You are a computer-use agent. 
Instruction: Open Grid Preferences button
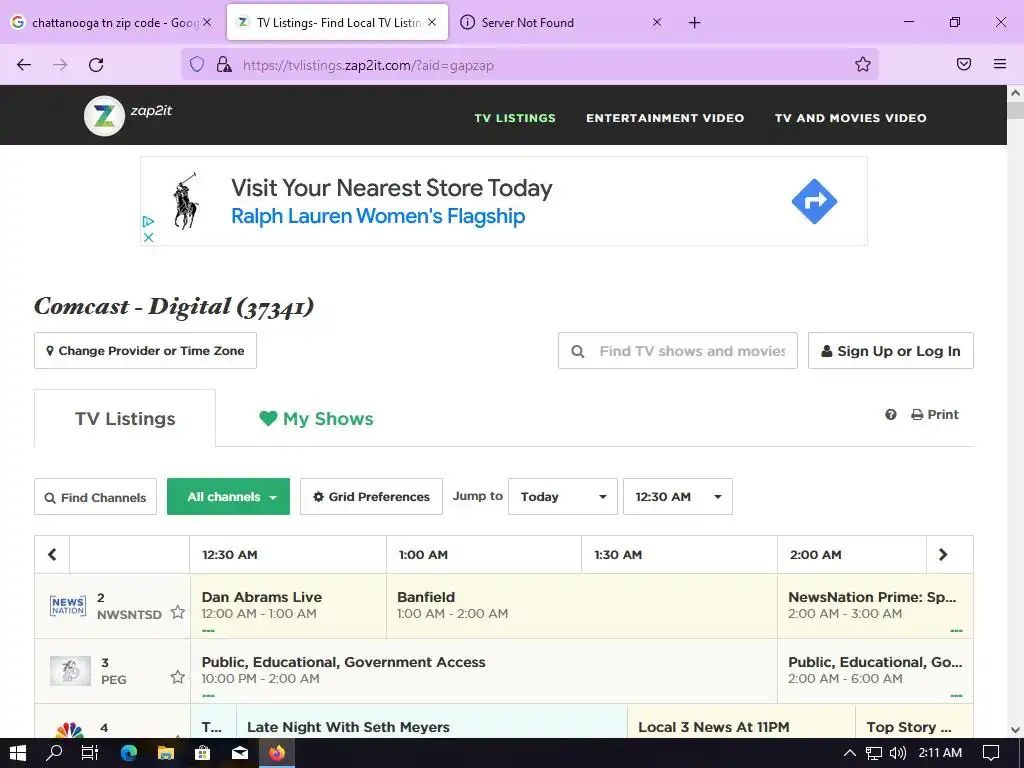(x=371, y=496)
